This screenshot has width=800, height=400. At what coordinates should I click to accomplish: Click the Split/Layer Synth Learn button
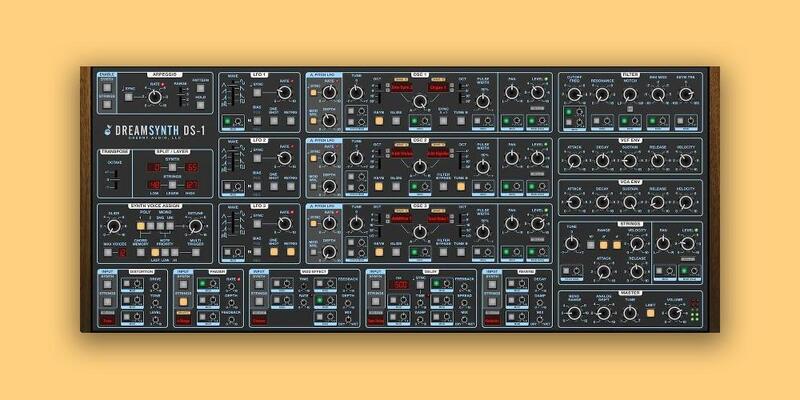[172, 167]
